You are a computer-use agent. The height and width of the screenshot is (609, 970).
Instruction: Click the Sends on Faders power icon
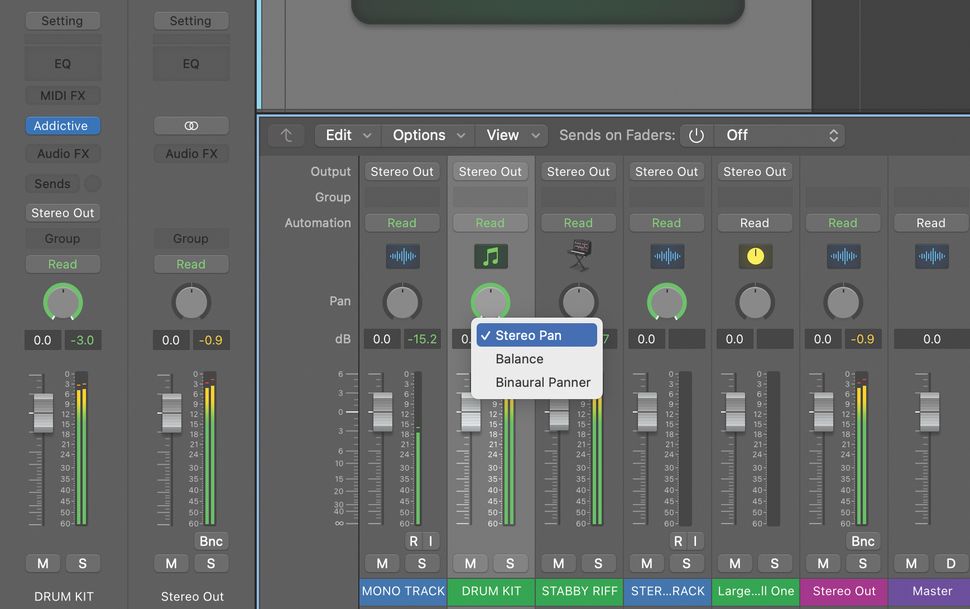pos(696,134)
